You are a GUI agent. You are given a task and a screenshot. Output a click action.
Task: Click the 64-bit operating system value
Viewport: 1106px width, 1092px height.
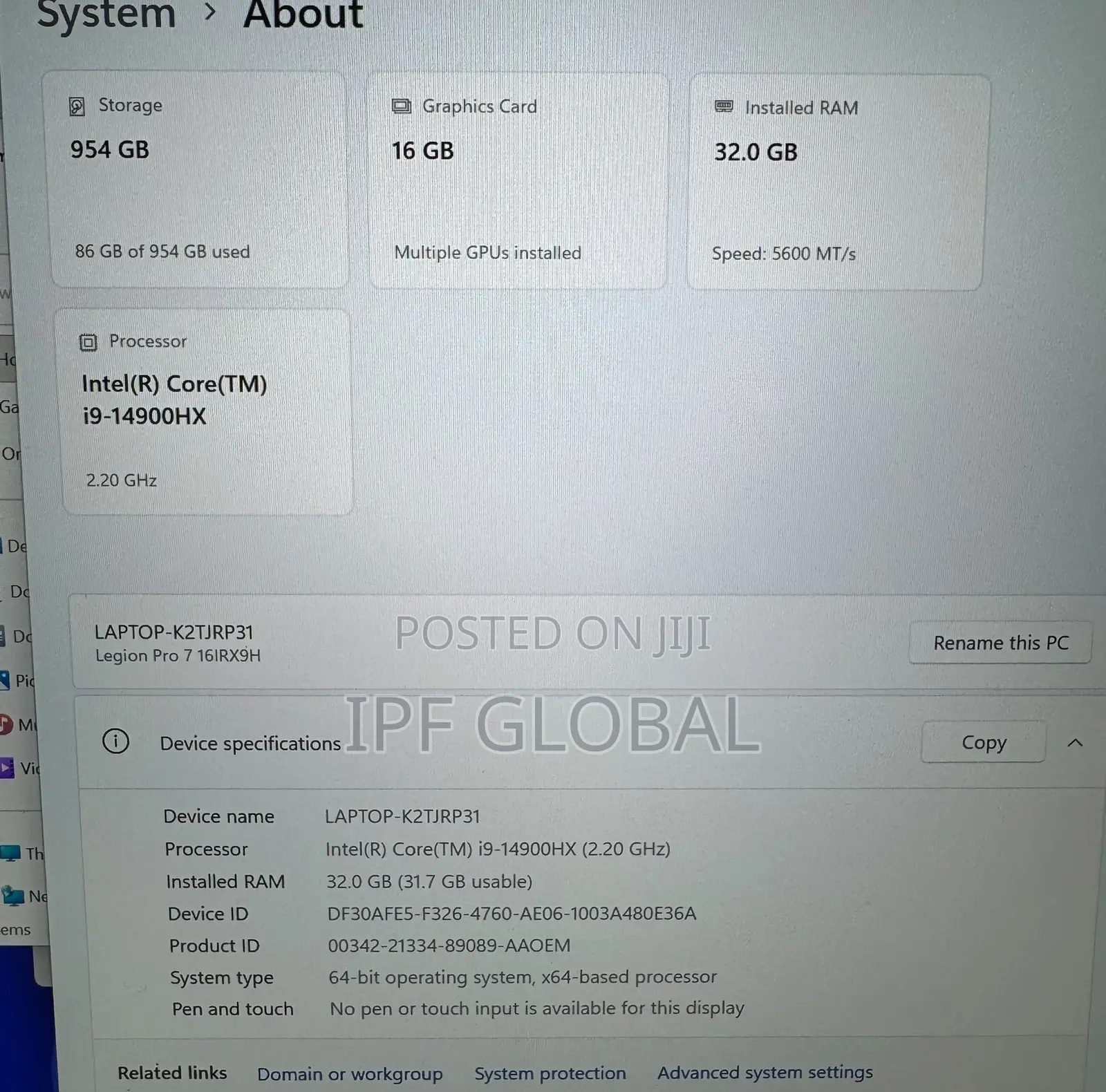coord(523,977)
